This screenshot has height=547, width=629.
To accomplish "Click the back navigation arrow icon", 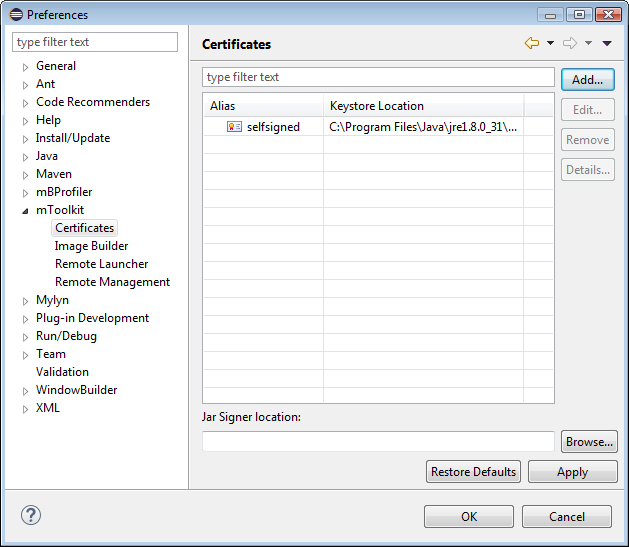I will (x=531, y=44).
